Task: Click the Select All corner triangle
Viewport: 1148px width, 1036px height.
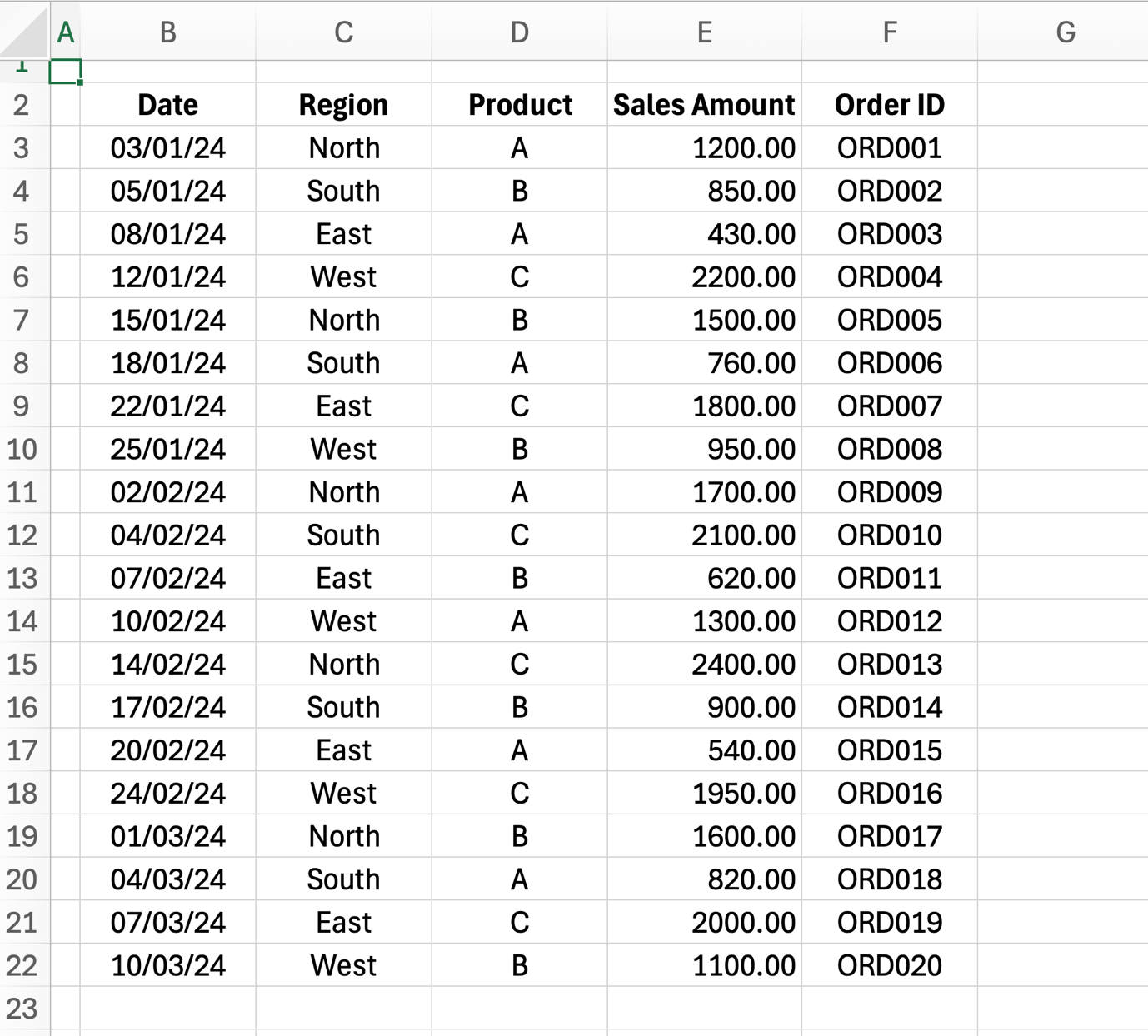Action: point(25,32)
